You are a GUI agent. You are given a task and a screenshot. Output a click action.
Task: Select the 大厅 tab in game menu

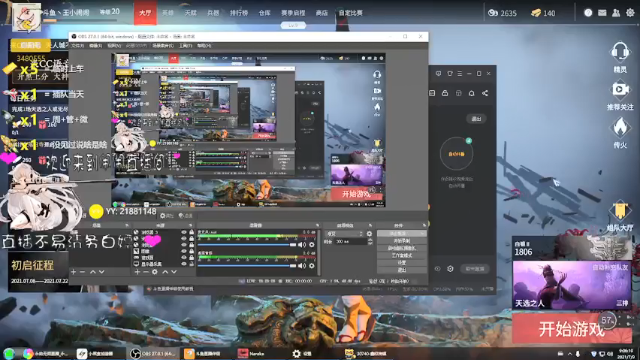point(145,13)
